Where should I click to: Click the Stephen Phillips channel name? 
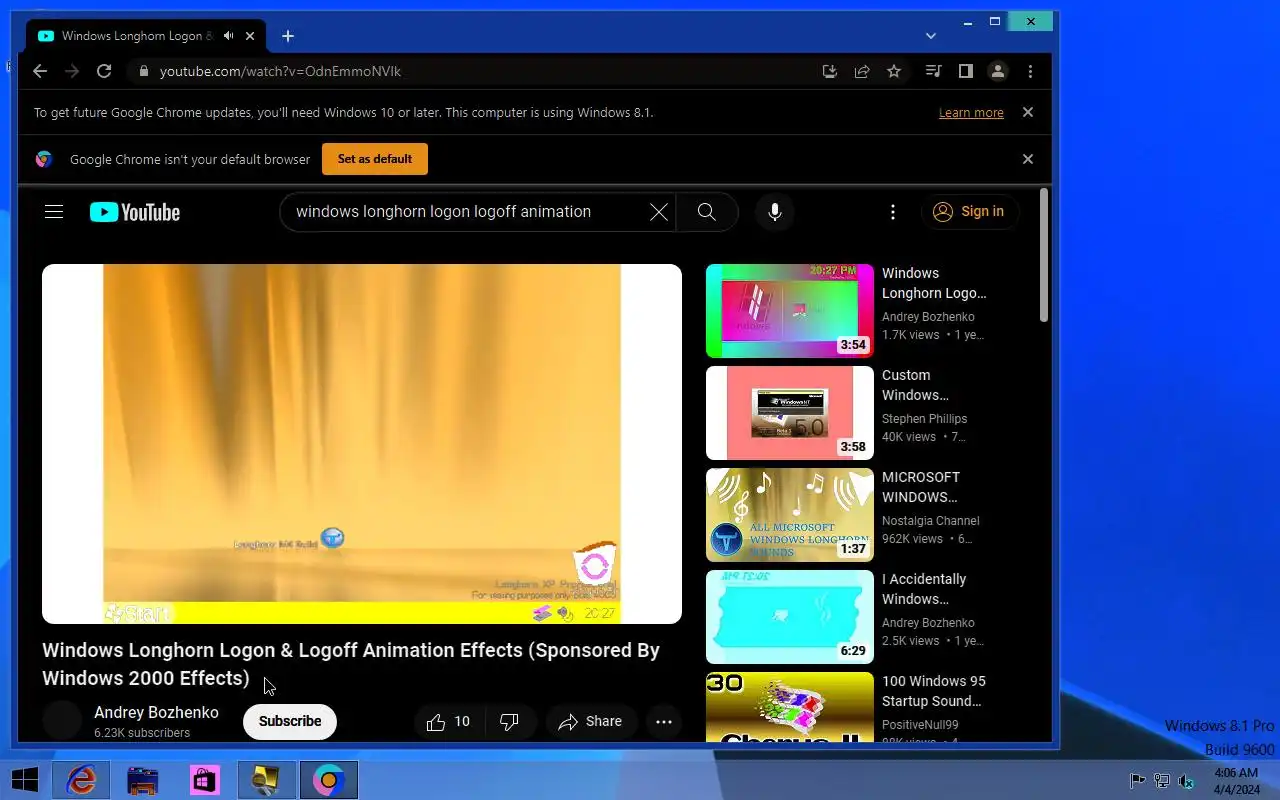tap(924, 419)
